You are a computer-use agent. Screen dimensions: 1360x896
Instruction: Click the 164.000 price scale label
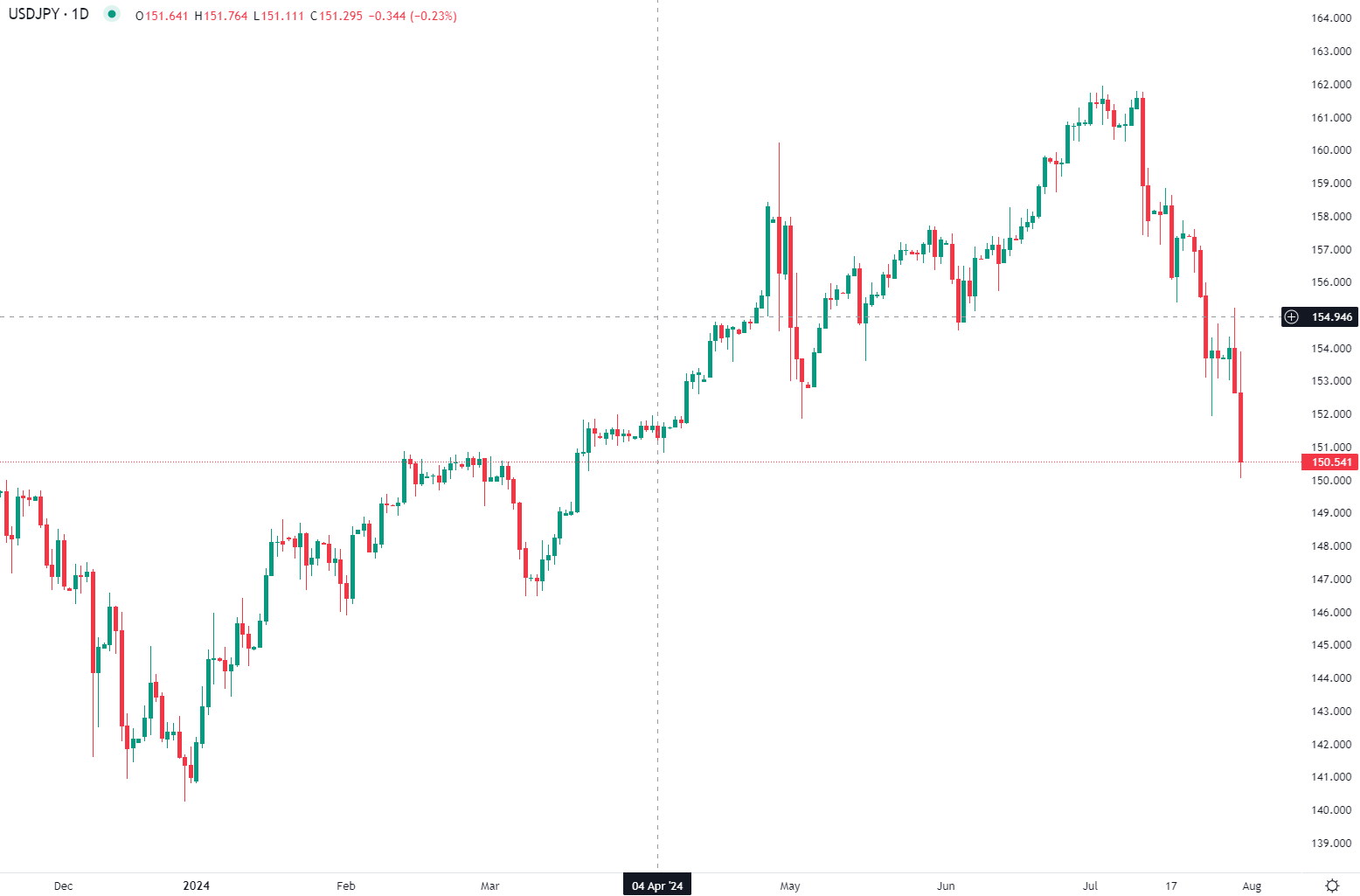coord(1330,18)
